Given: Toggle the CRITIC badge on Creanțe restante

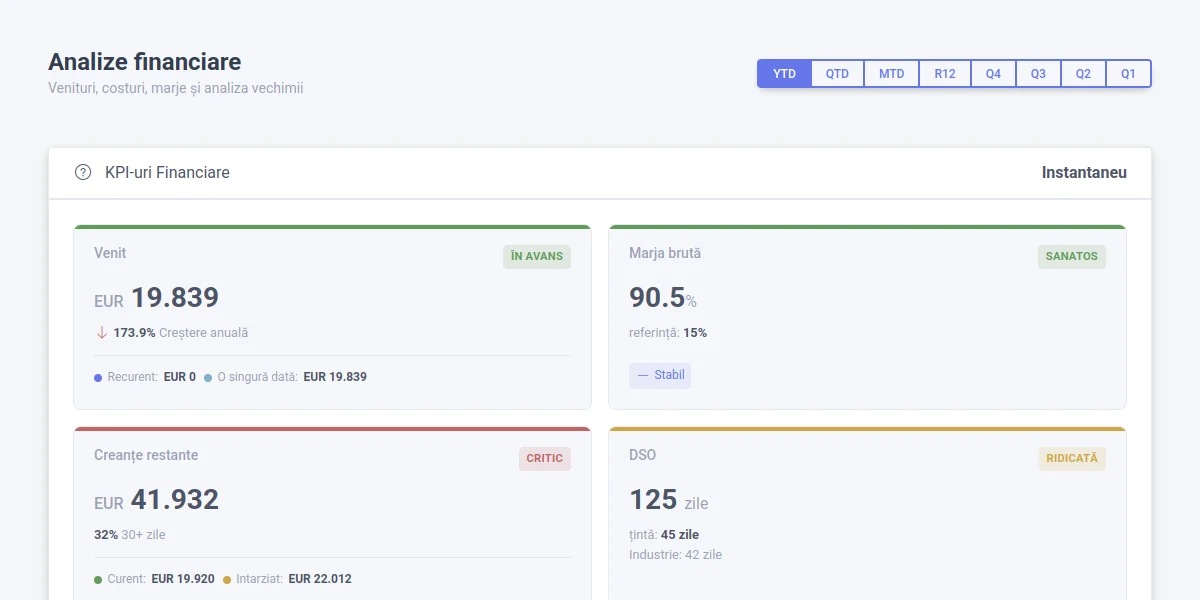Looking at the screenshot, I should click(544, 458).
